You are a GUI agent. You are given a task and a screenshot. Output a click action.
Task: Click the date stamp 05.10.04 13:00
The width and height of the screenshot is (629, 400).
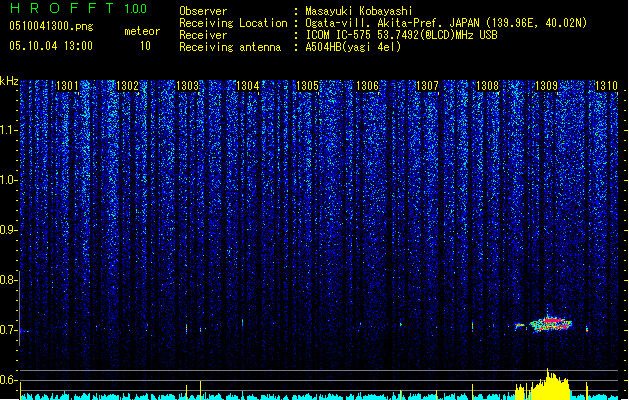tap(51, 46)
